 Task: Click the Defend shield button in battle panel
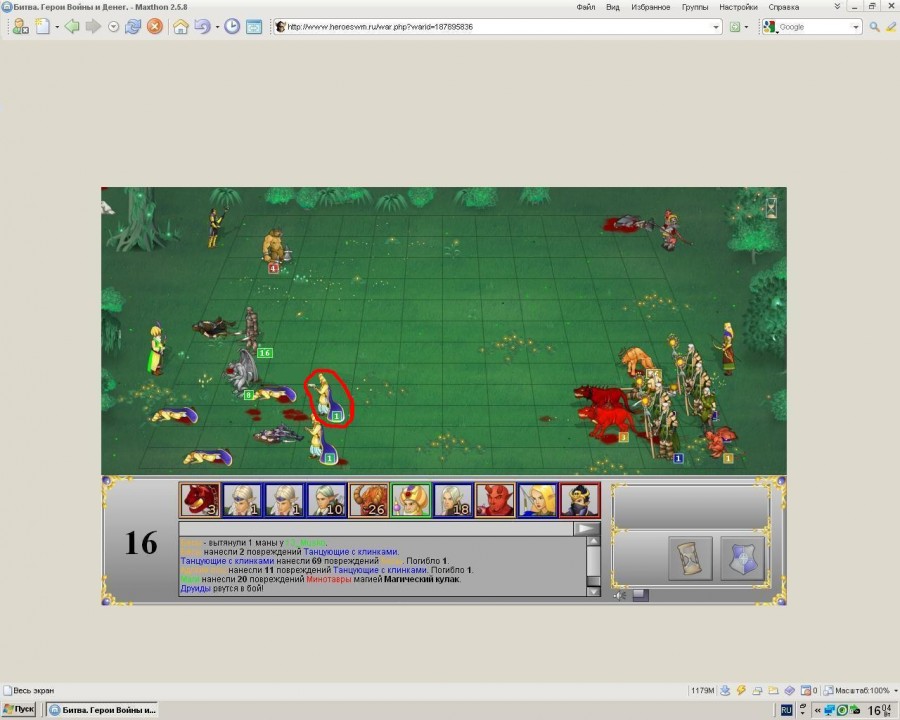point(742,559)
